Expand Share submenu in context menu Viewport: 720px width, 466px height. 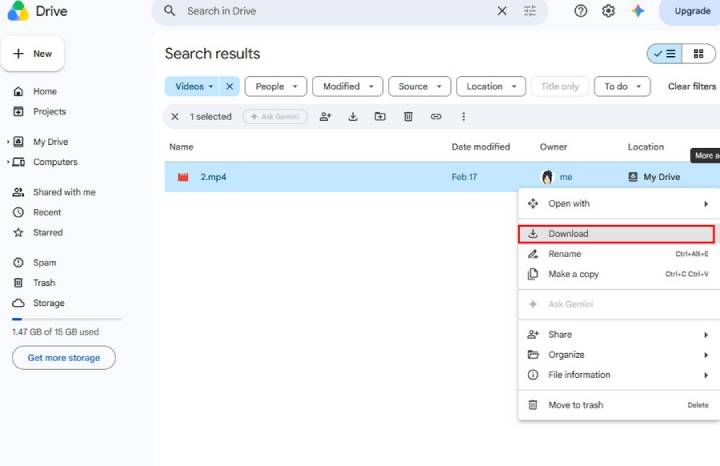(619, 335)
